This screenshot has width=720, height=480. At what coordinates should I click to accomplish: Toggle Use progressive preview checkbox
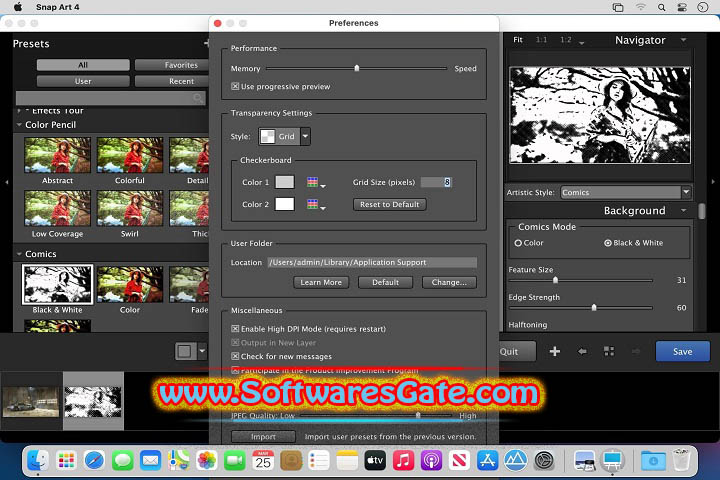click(x=235, y=86)
